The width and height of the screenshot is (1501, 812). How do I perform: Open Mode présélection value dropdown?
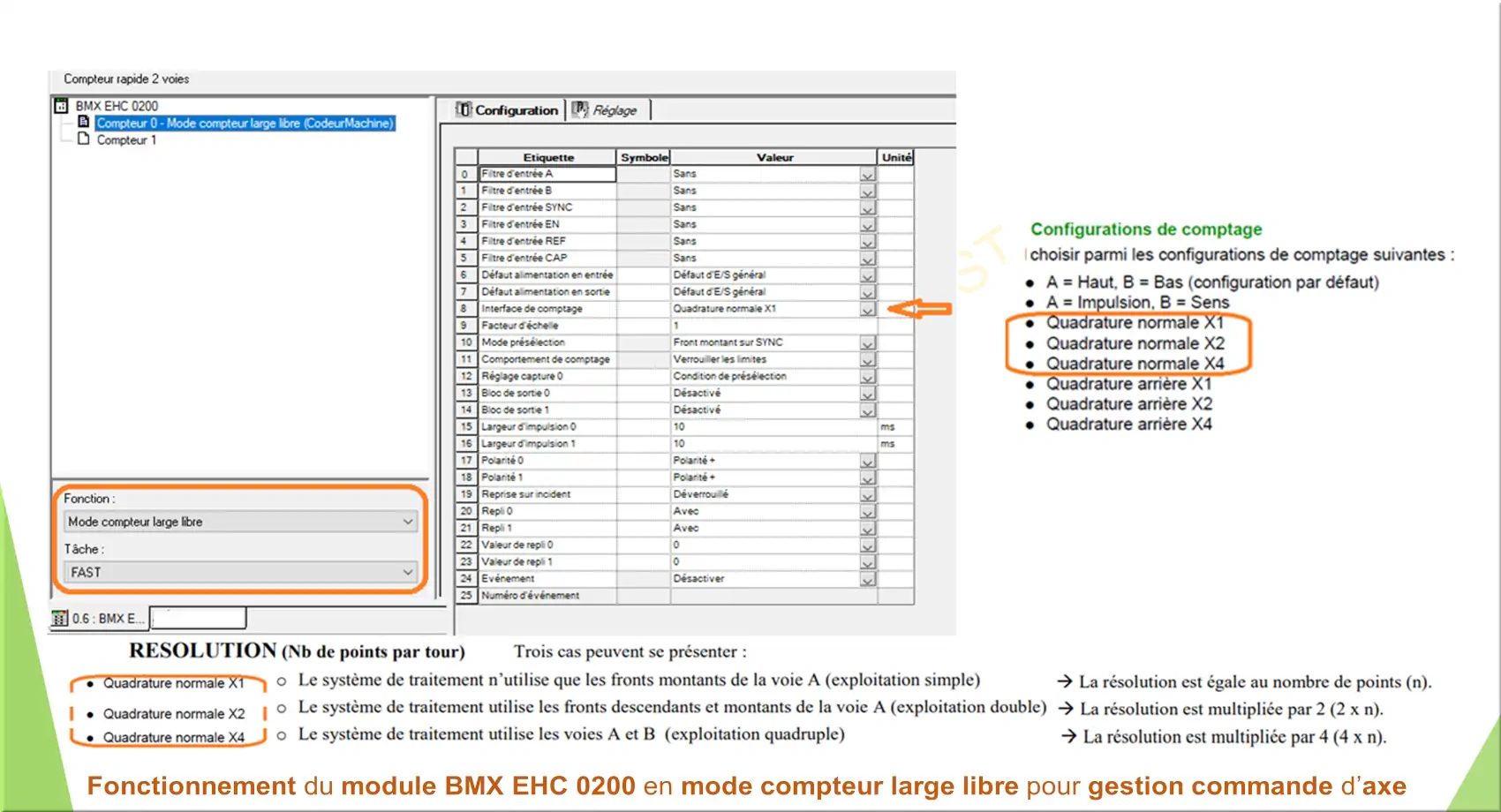[867, 343]
